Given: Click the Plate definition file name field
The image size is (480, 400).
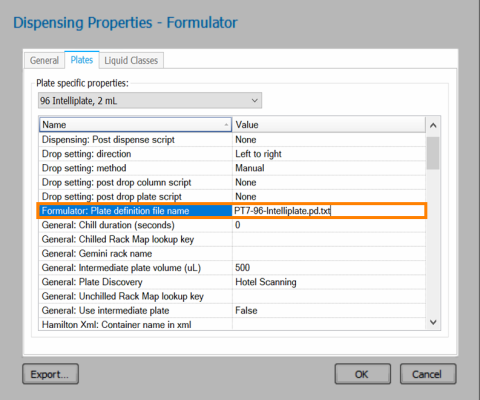Looking at the screenshot, I should pos(328,211).
